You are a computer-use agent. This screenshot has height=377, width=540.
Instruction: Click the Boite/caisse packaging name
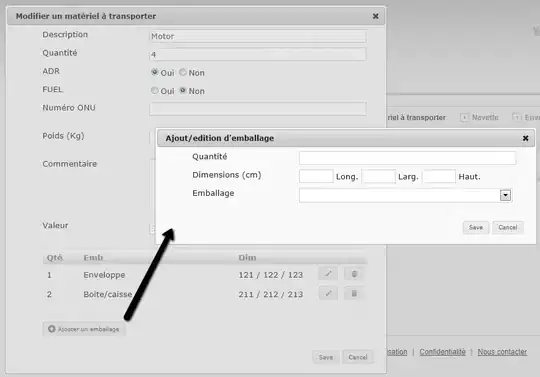[108, 294]
